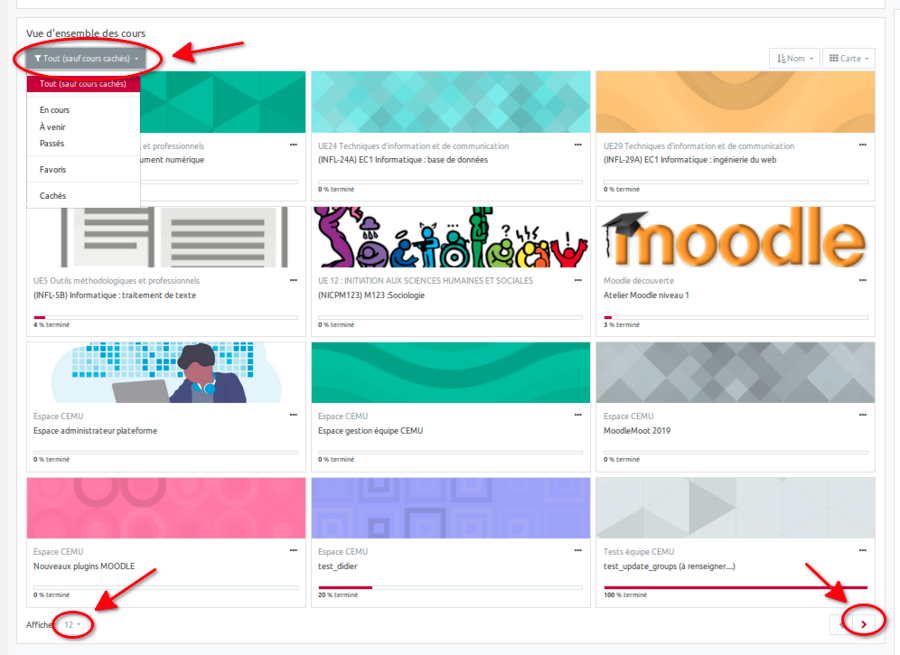This screenshot has width=900, height=655.
Task: Open three-dot menu for test_didier course
Action: click(578, 550)
